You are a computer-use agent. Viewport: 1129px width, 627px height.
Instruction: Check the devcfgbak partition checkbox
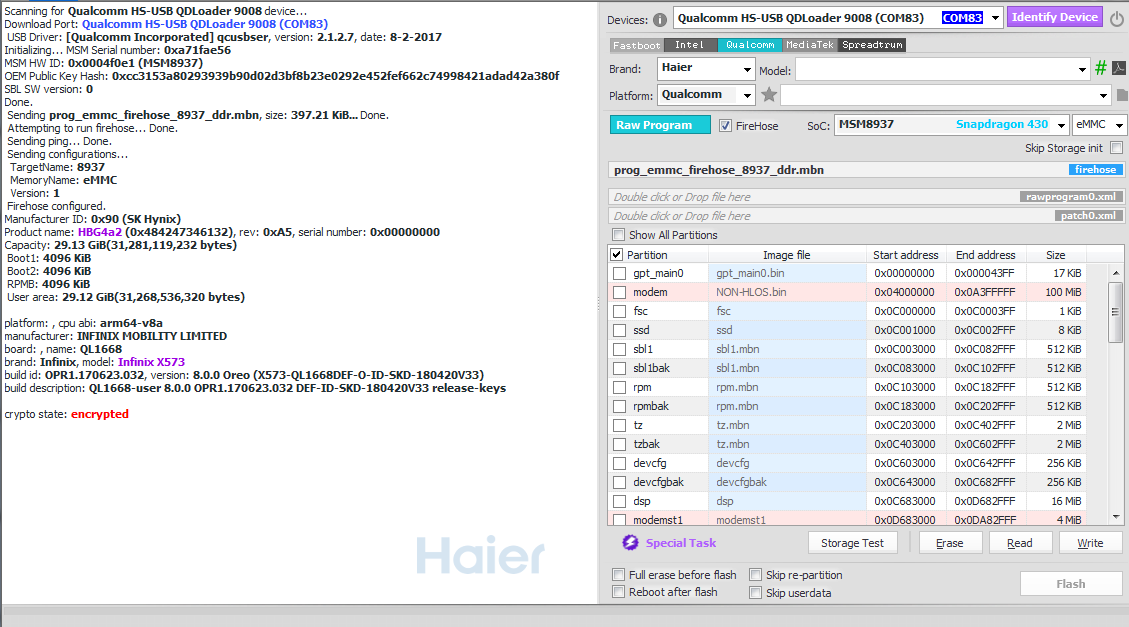[619, 482]
